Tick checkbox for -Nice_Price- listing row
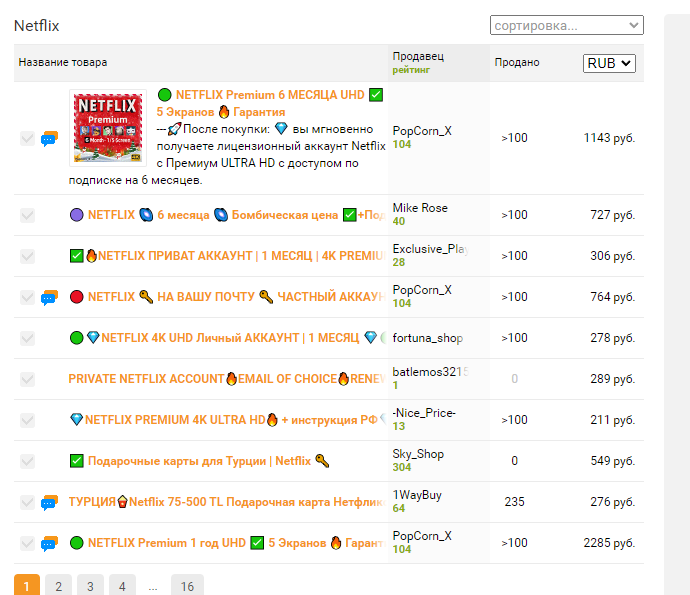The width and height of the screenshot is (690, 595). click(27, 420)
